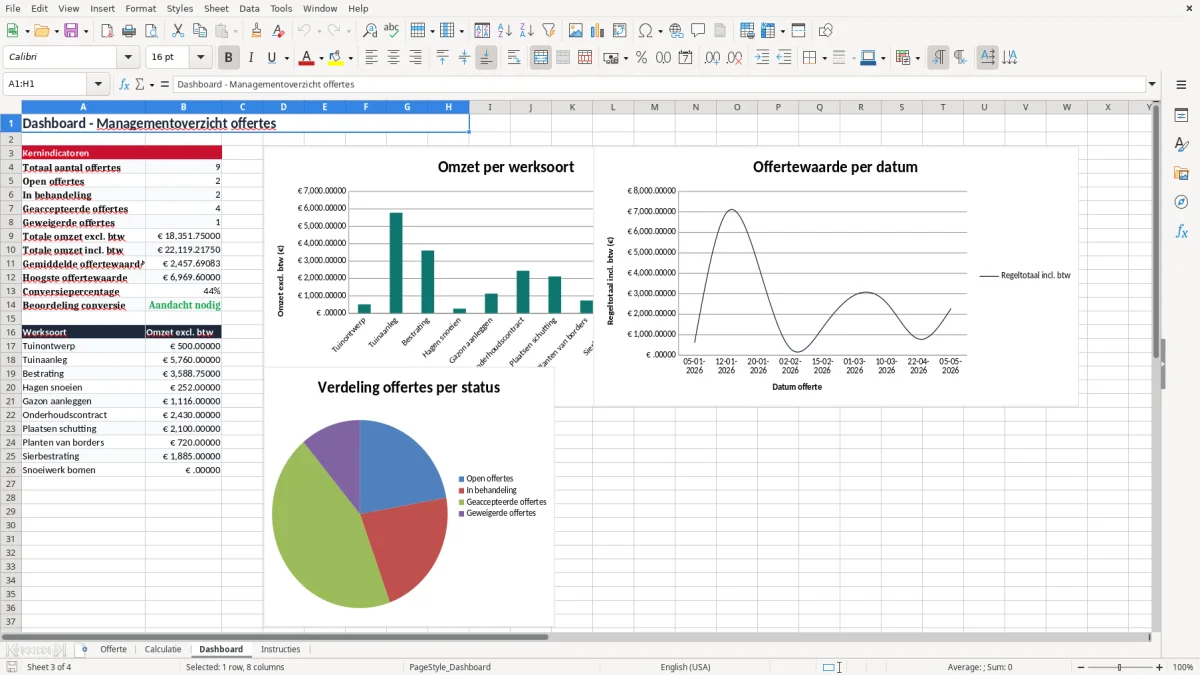Image resolution: width=1200 pixels, height=675 pixels.
Task: Open the Sheet menu
Action: pos(216,8)
